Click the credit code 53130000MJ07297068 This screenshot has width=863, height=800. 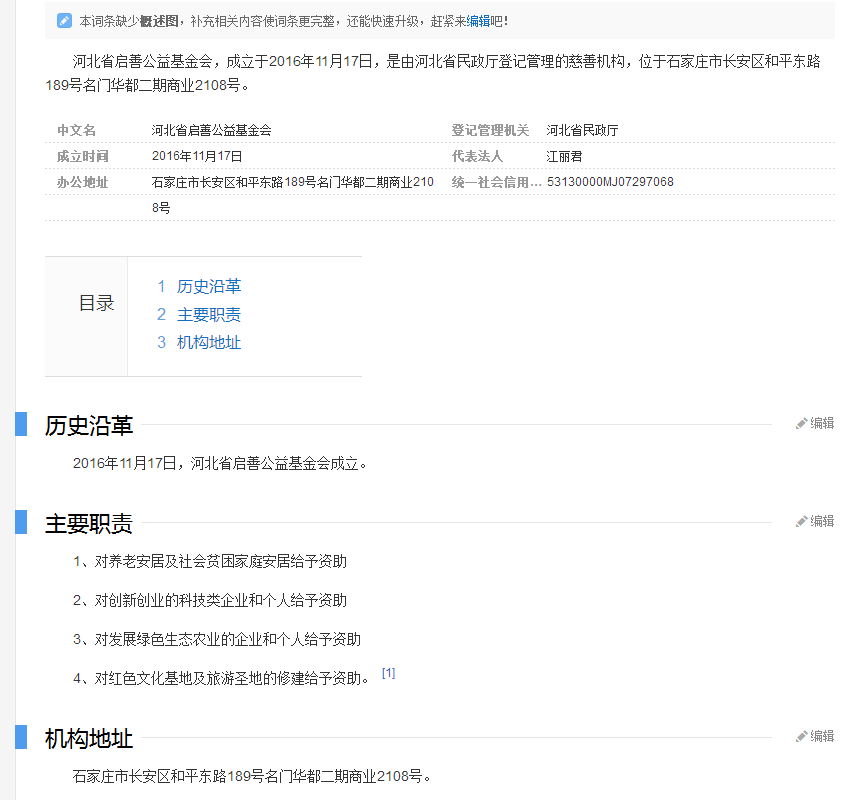click(x=610, y=182)
